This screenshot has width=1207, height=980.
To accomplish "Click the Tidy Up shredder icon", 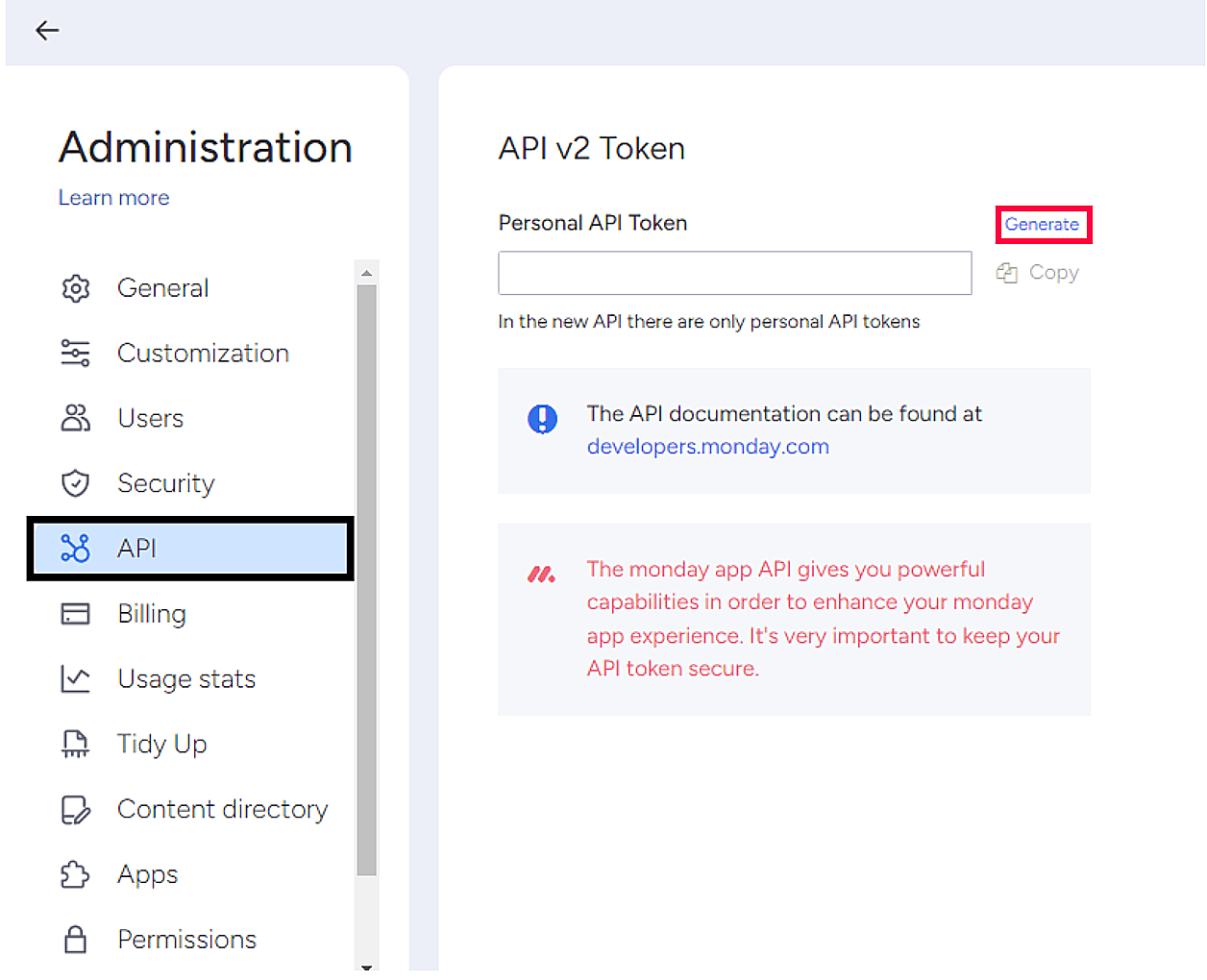I will point(76,744).
